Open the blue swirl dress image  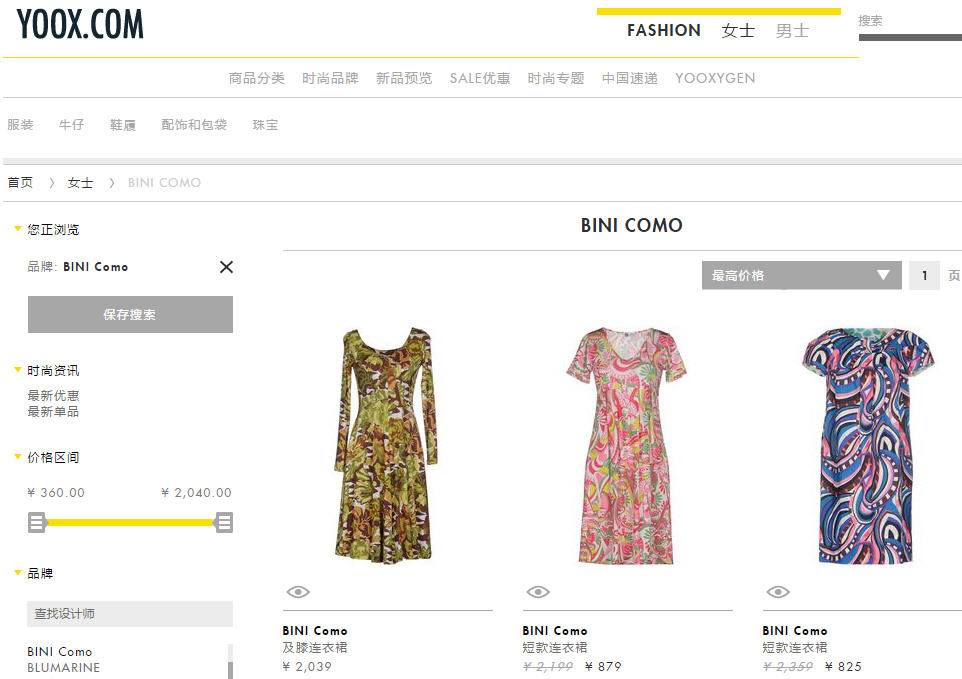[868, 445]
